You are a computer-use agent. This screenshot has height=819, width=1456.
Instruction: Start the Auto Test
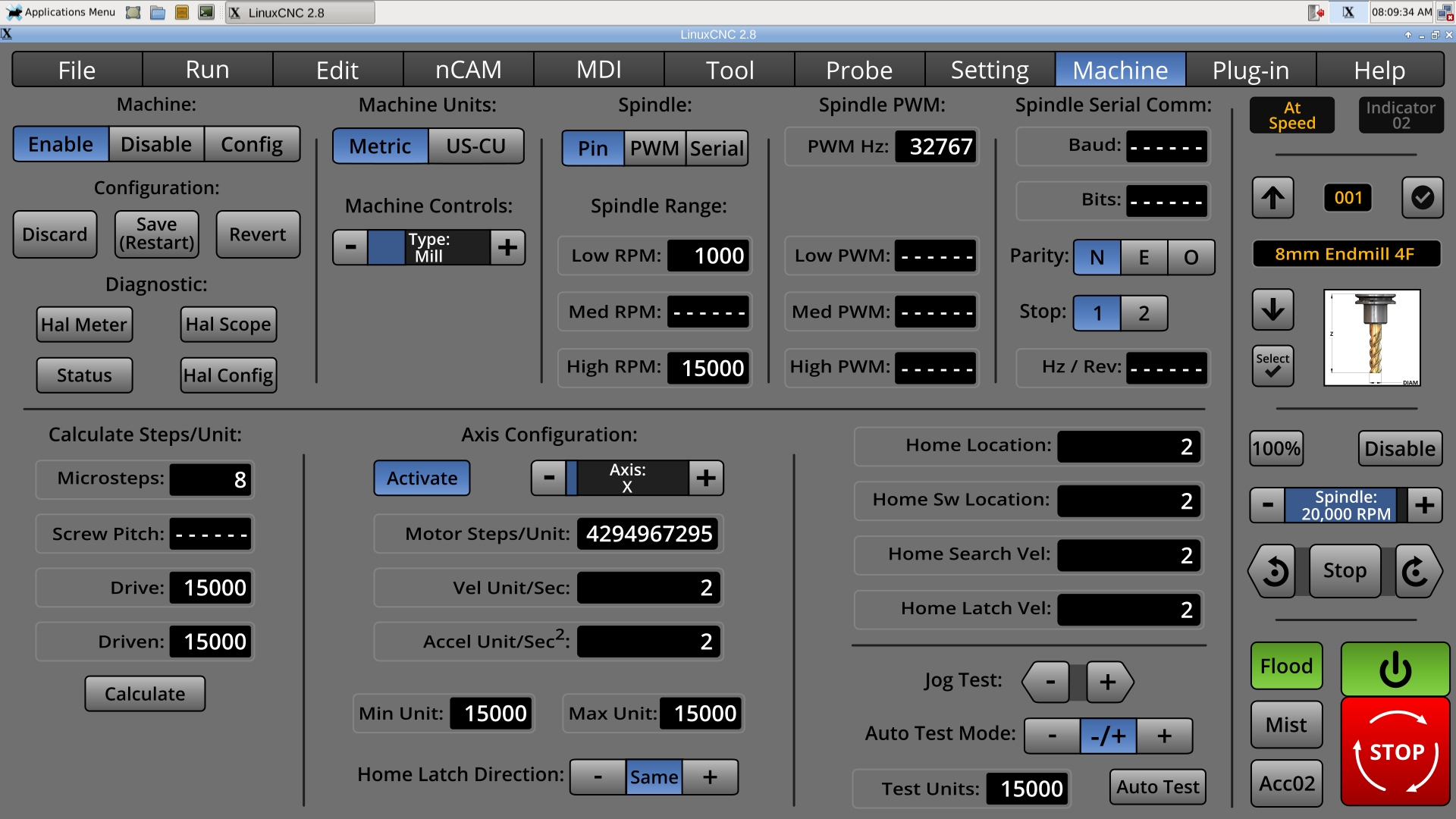pos(1157,787)
